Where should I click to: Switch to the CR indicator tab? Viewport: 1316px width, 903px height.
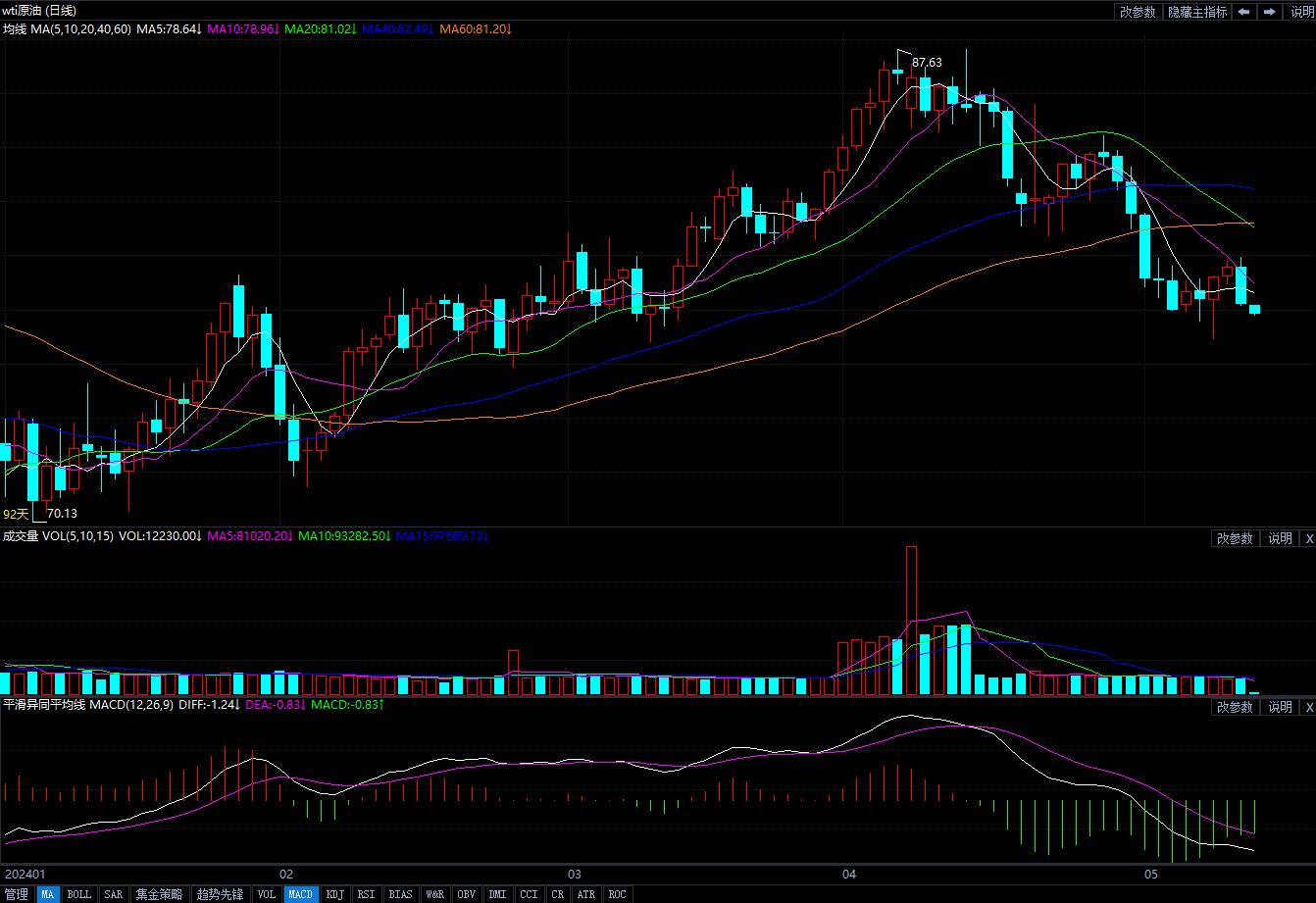557,894
